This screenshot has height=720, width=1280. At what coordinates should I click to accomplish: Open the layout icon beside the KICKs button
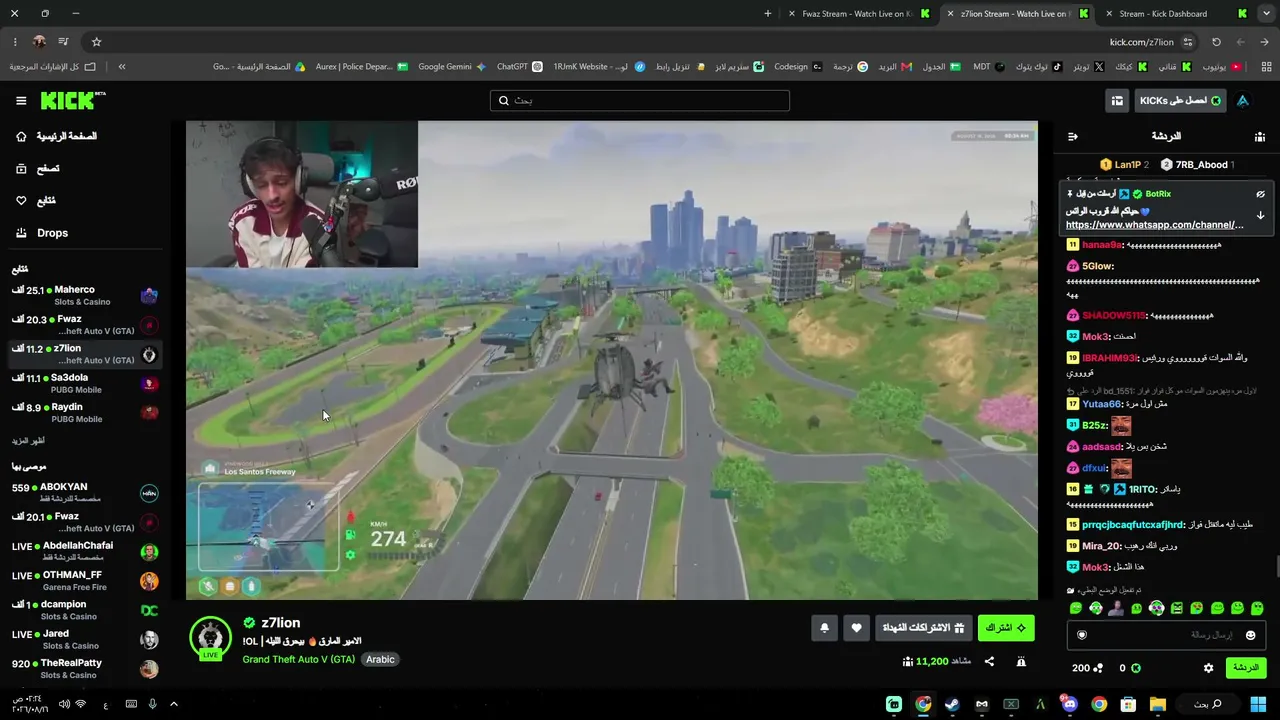1117,101
